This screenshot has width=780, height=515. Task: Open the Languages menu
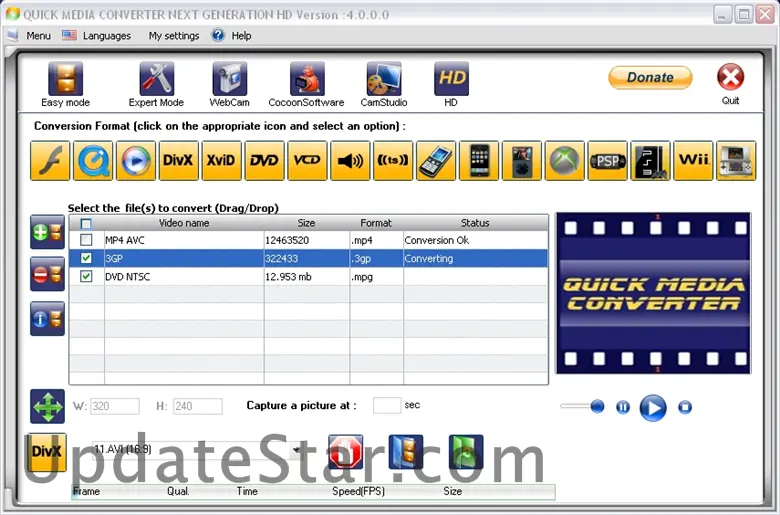(106, 36)
